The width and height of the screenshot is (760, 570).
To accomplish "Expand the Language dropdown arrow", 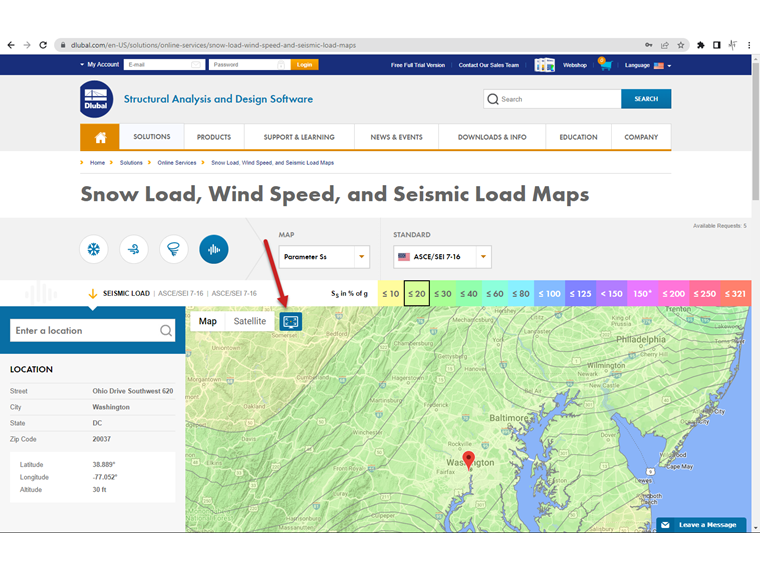I will click(669, 65).
